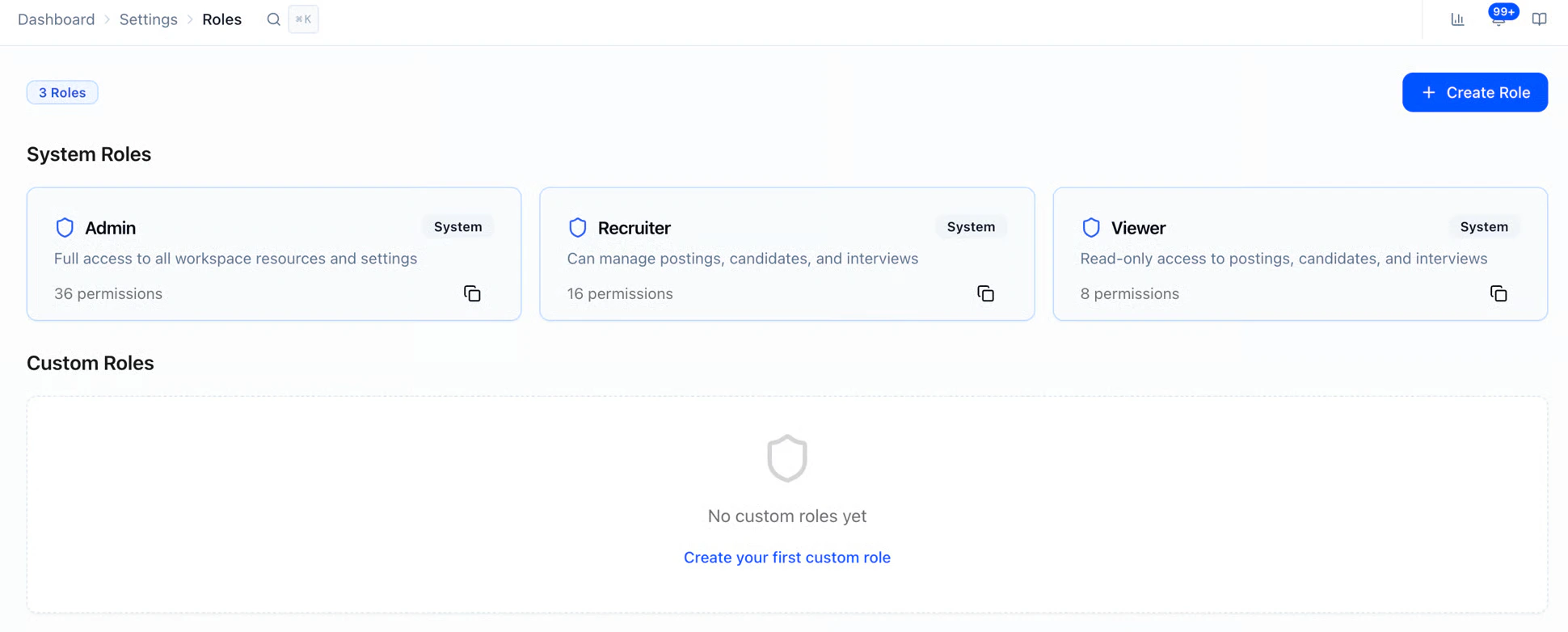Image resolution: width=1568 pixels, height=632 pixels.
Task: Click the plus icon in Create Role
Action: [x=1429, y=92]
